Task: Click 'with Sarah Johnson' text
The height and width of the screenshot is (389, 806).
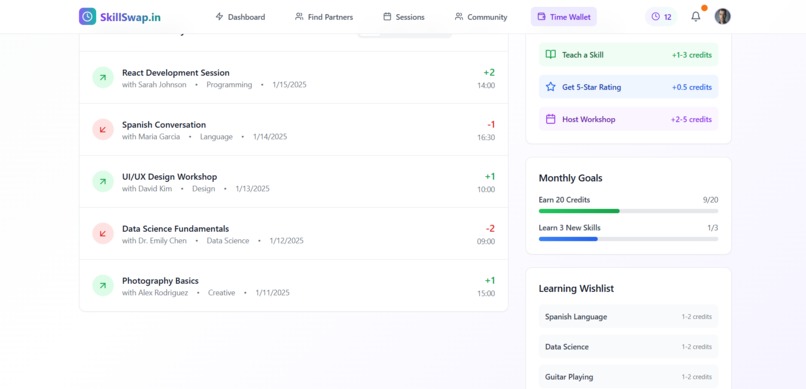Action: 154,85
